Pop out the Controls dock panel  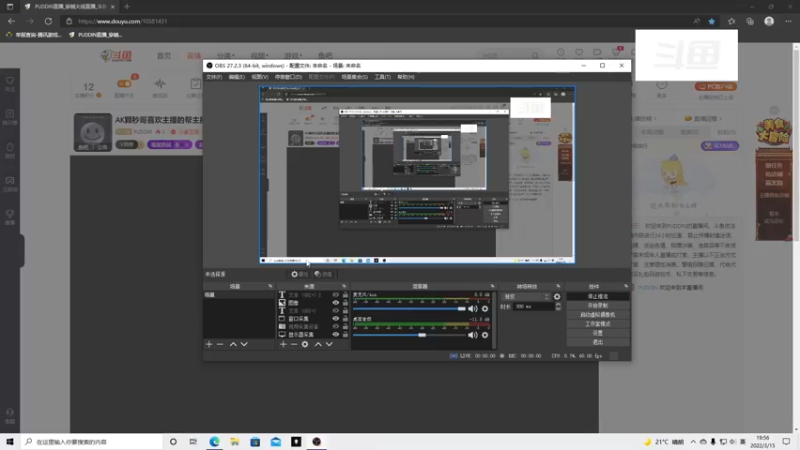coord(626,286)
